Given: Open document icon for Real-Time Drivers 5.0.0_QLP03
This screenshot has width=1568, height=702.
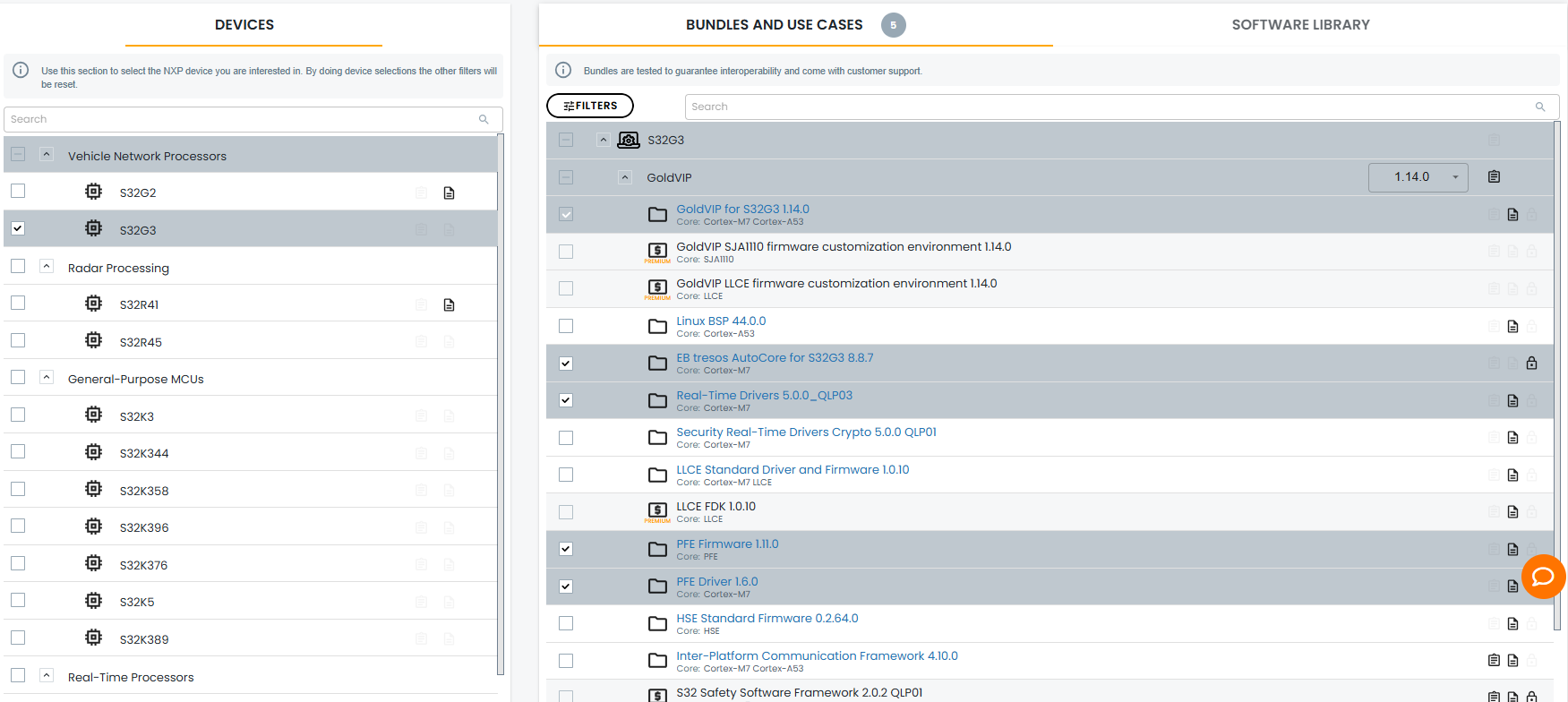Looking at the screenshot, I should click(1512, 400).
